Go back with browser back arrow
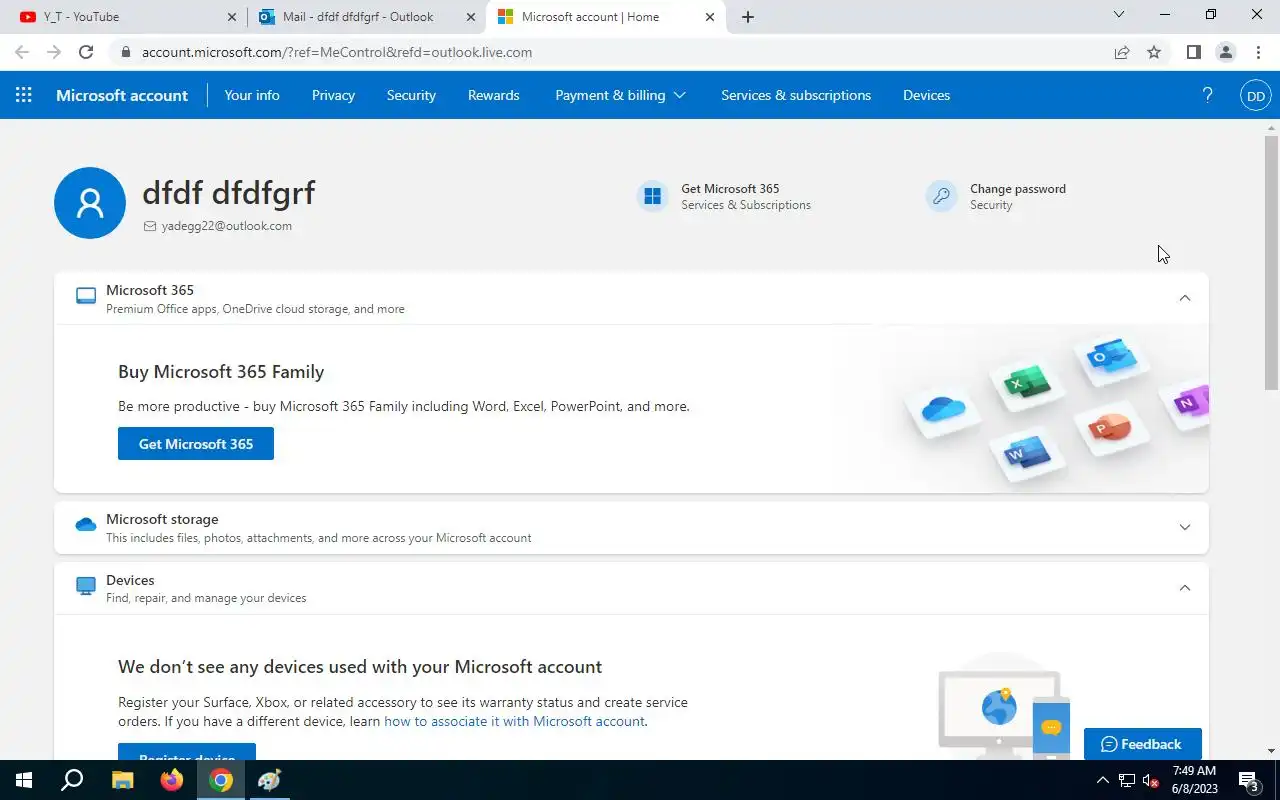Viewport: 1280px width, 800px height. 22,52
